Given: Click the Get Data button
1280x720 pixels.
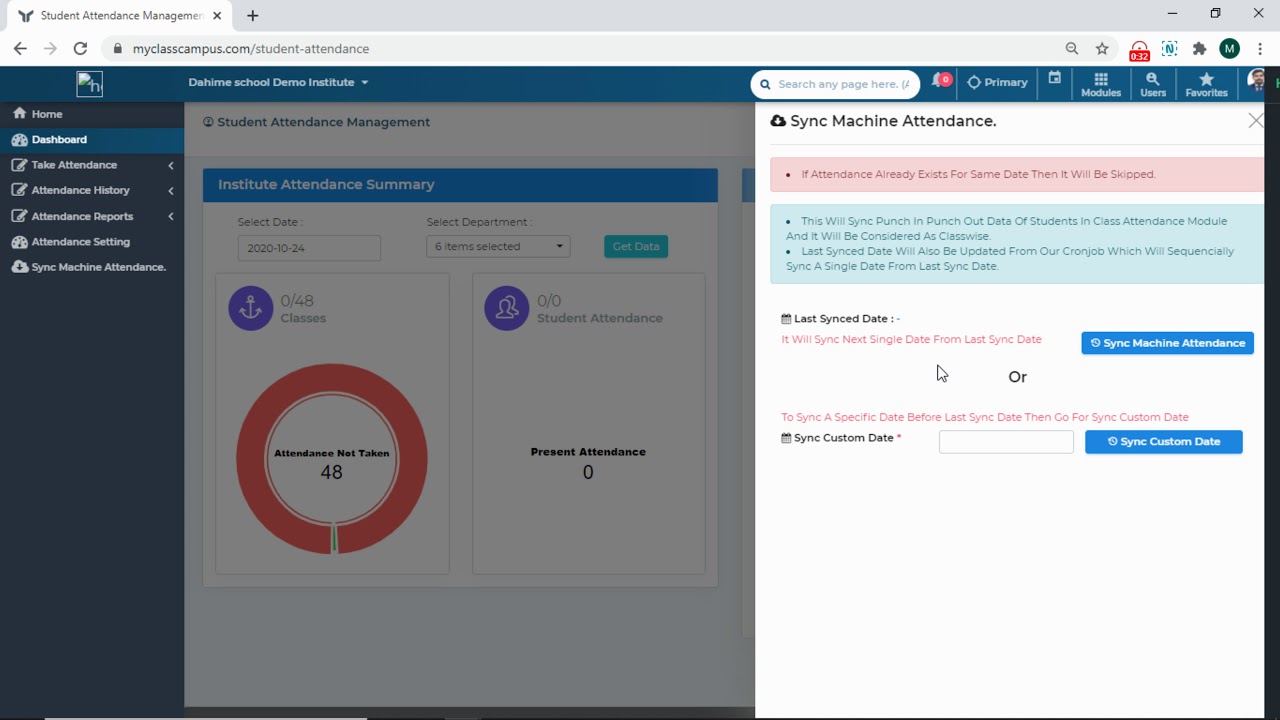Looking at the screenshot, I should coord(636,246).
